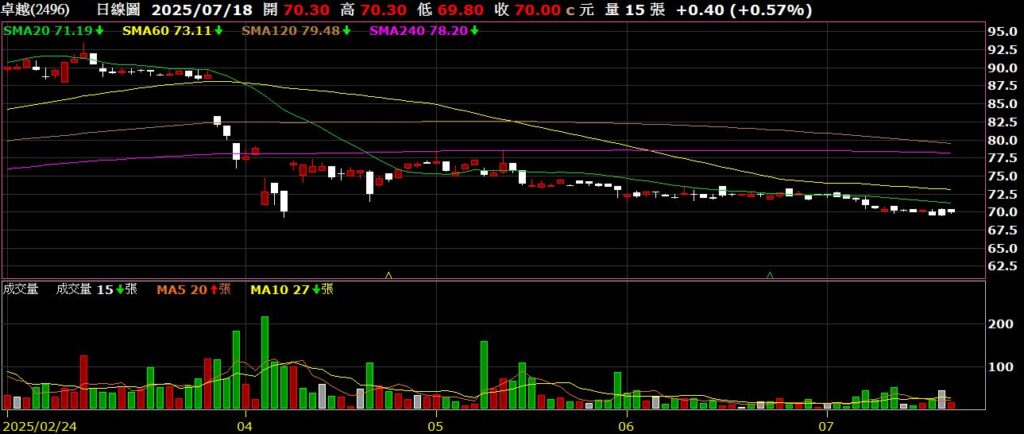Image resolution: width=1024 pixels, height=434 pixels.
Task: Click the down arrow after SMA240 78.20
Action: click(x=474, y=31)
